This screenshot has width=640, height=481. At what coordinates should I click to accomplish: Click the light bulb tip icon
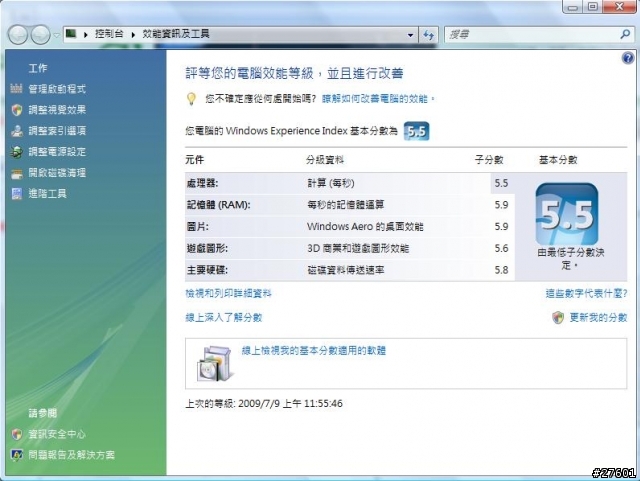coord(191,99)
